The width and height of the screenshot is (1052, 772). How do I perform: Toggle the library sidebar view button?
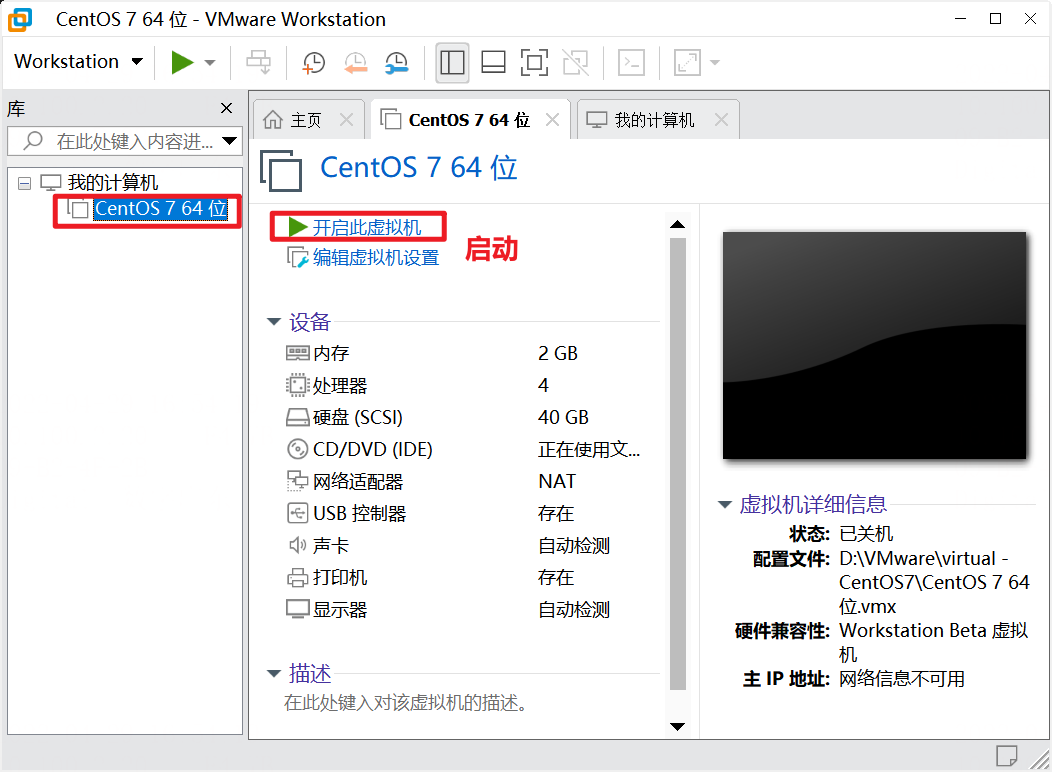(x=452, y=62)
